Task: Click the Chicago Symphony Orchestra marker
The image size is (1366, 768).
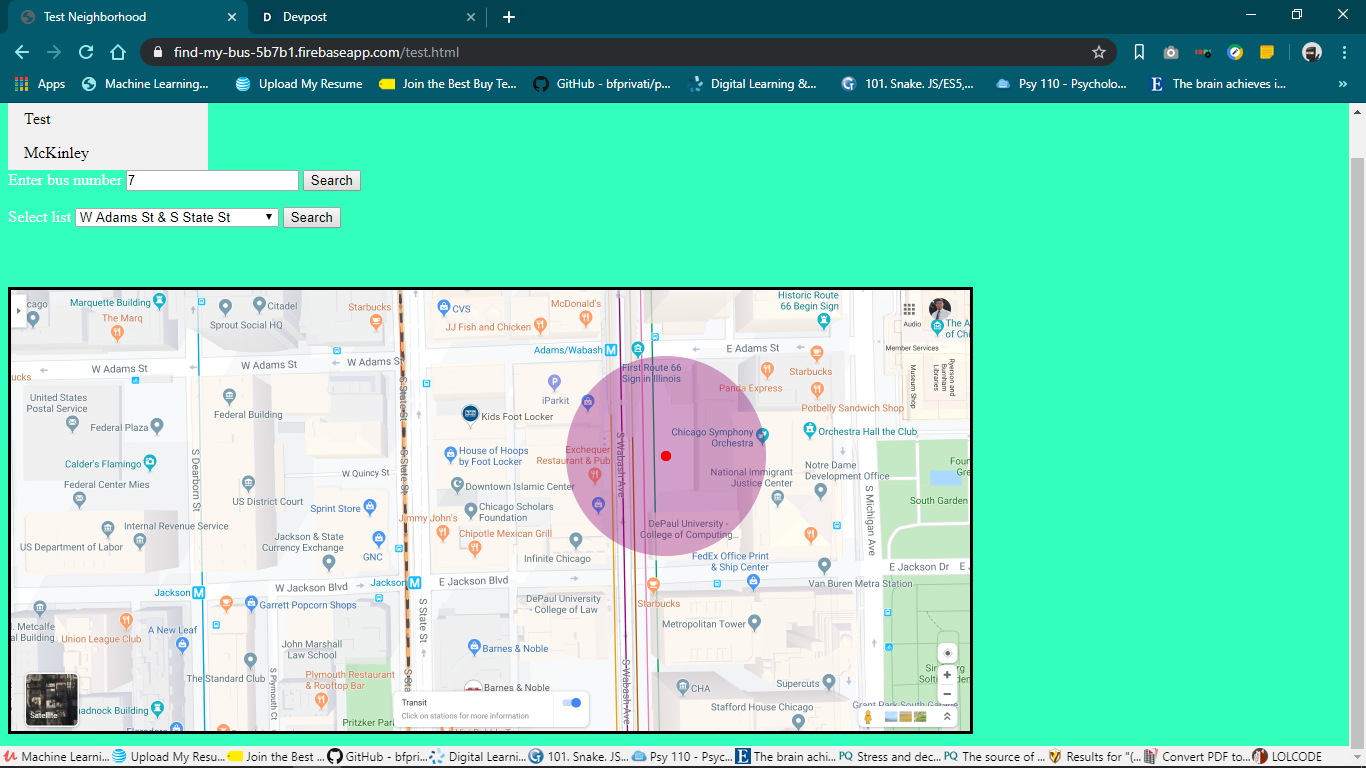Action: [762, 435]
